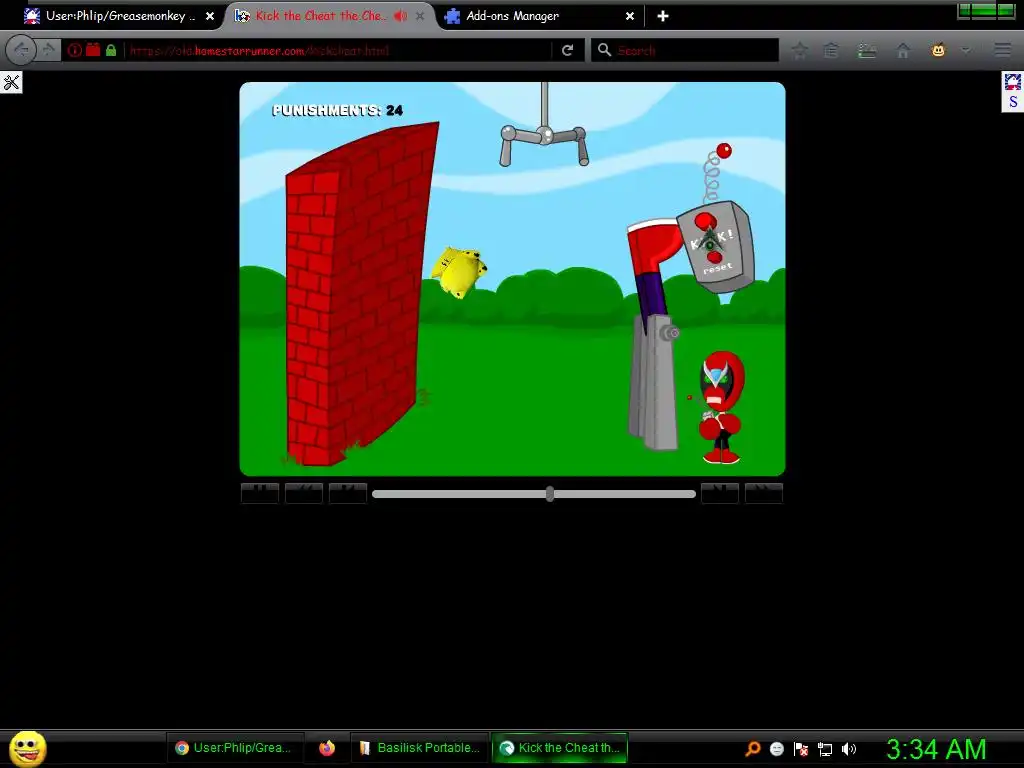Expand the Greasemonkey dropdown arrow
The width and height of the screenshot is (1024, 768).
(966, 50)
